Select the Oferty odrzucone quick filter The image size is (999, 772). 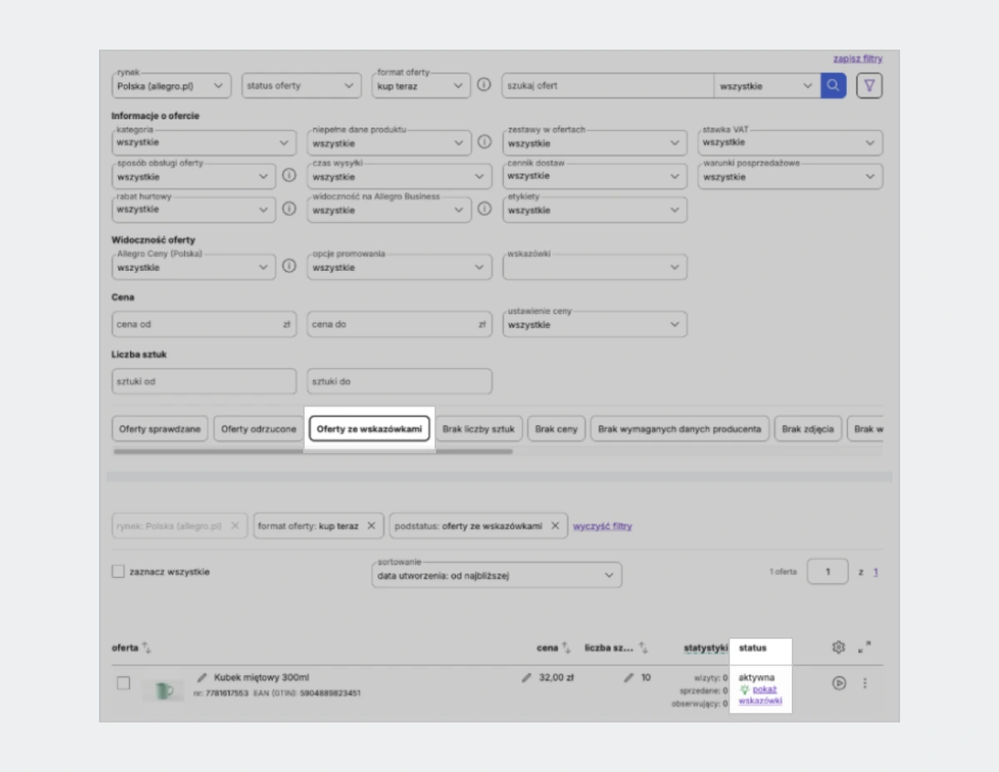[x=259, y=429]
